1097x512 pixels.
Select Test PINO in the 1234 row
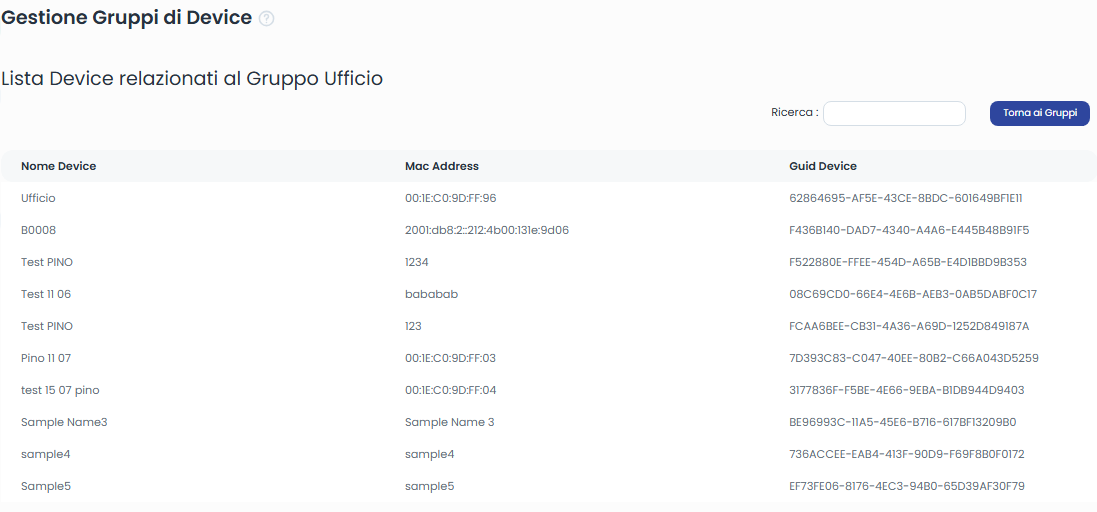47,262
